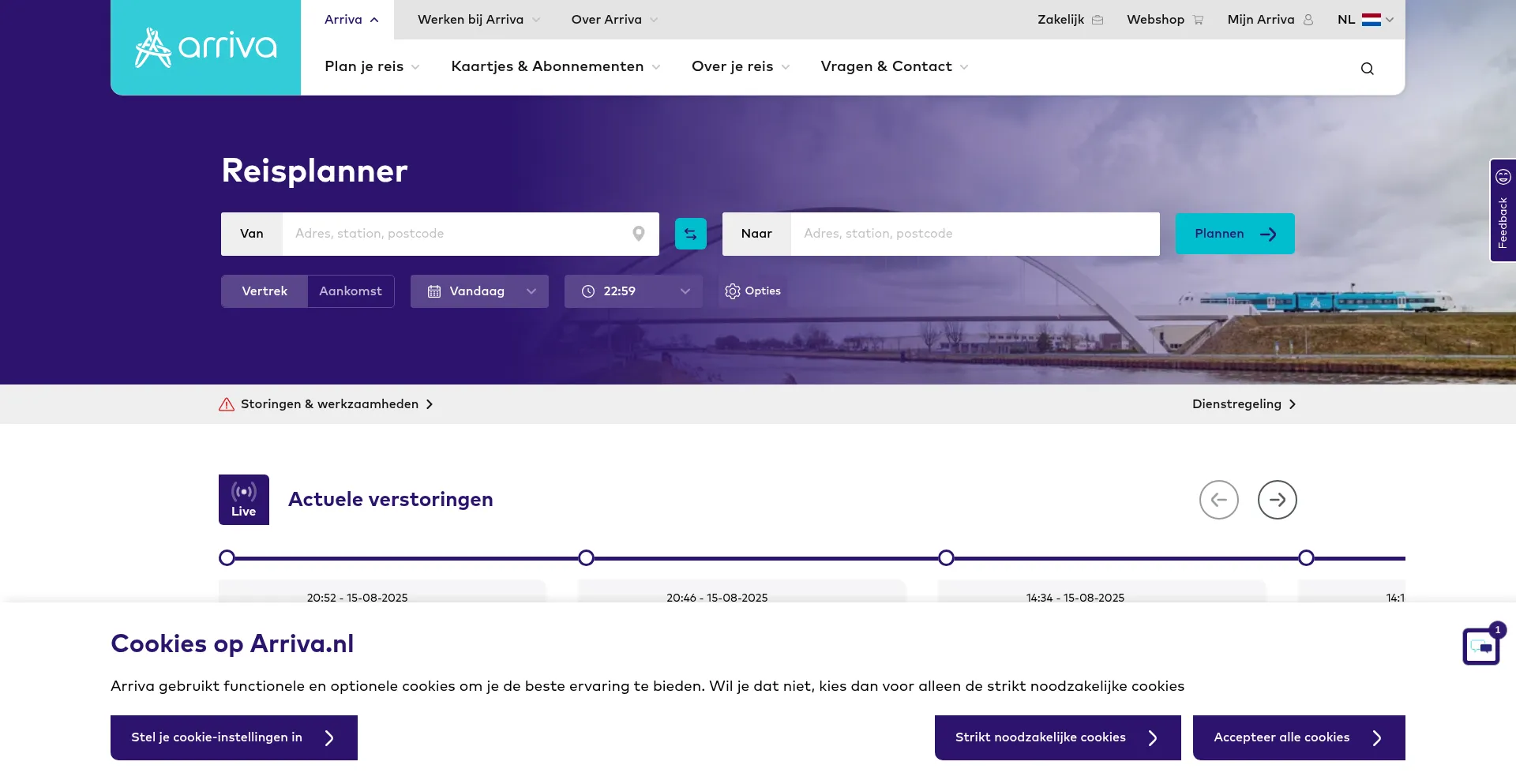The height and width of the screenshot is (784, 1516).
Task: Focus the Naar address input field
Action: pyautogui.click(x=975, y=234)
